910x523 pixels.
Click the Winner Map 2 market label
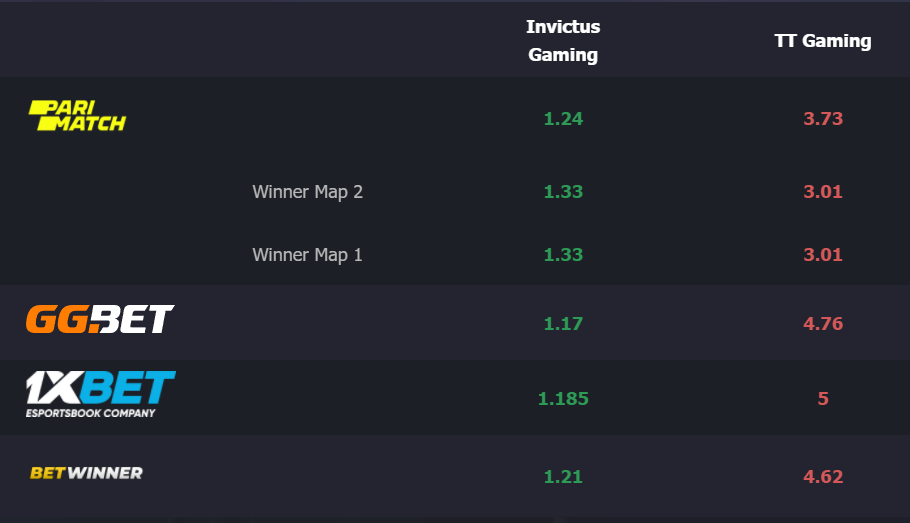click(x=308, y=192)
